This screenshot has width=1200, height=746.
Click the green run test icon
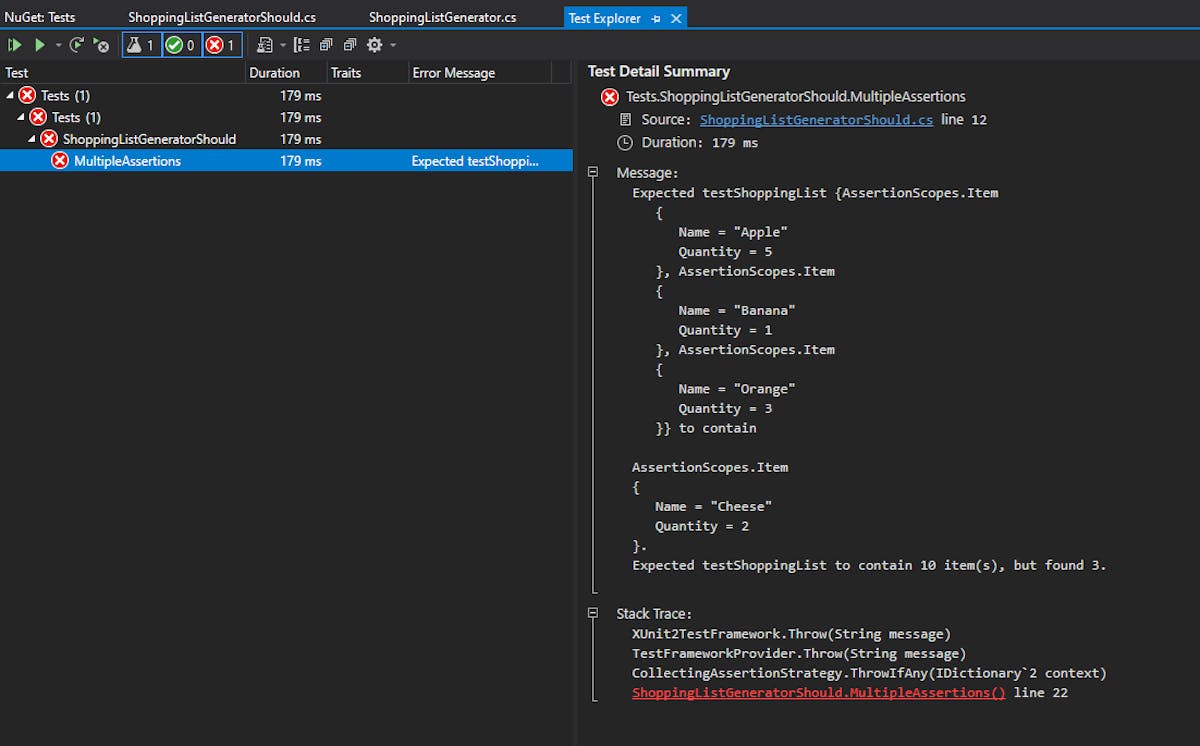tap(40, 45)
